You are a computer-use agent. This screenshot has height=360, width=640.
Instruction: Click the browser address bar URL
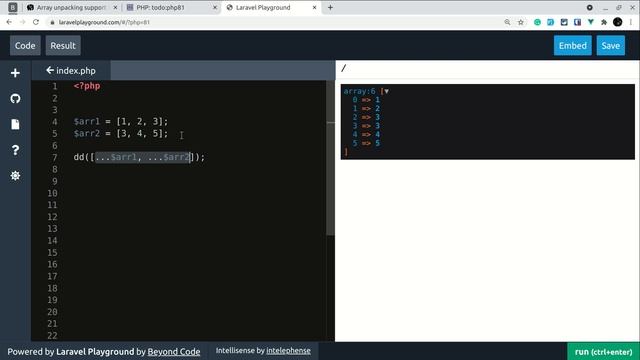click(104, 22)
